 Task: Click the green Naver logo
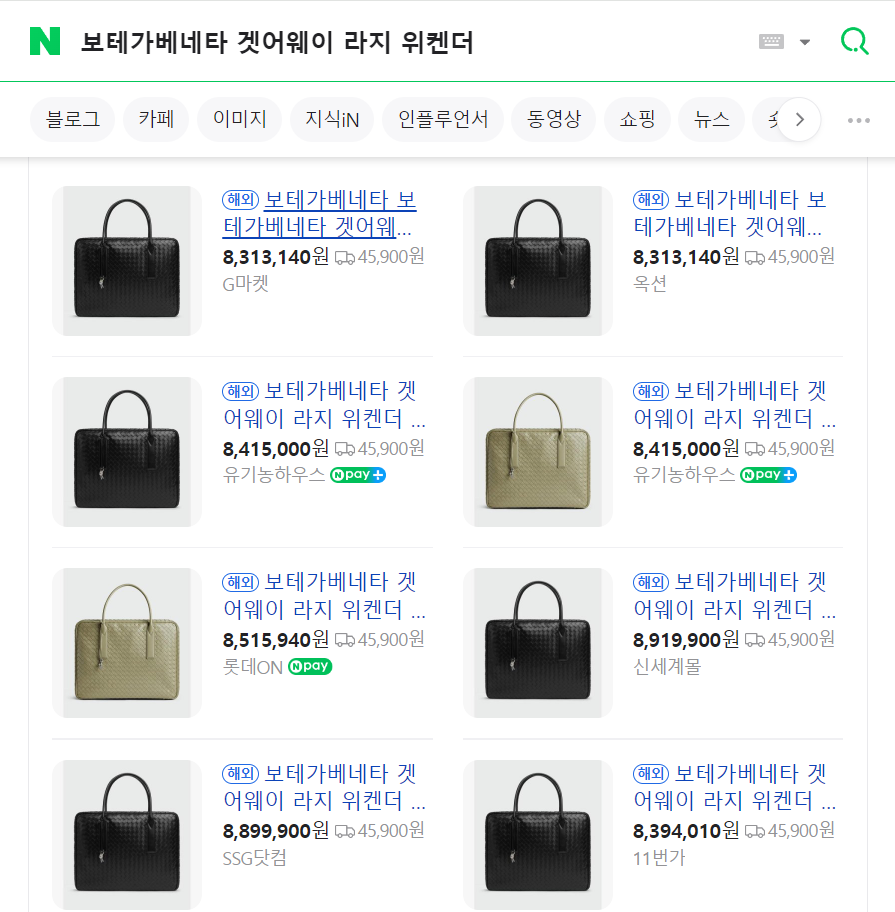coord(45,42)
